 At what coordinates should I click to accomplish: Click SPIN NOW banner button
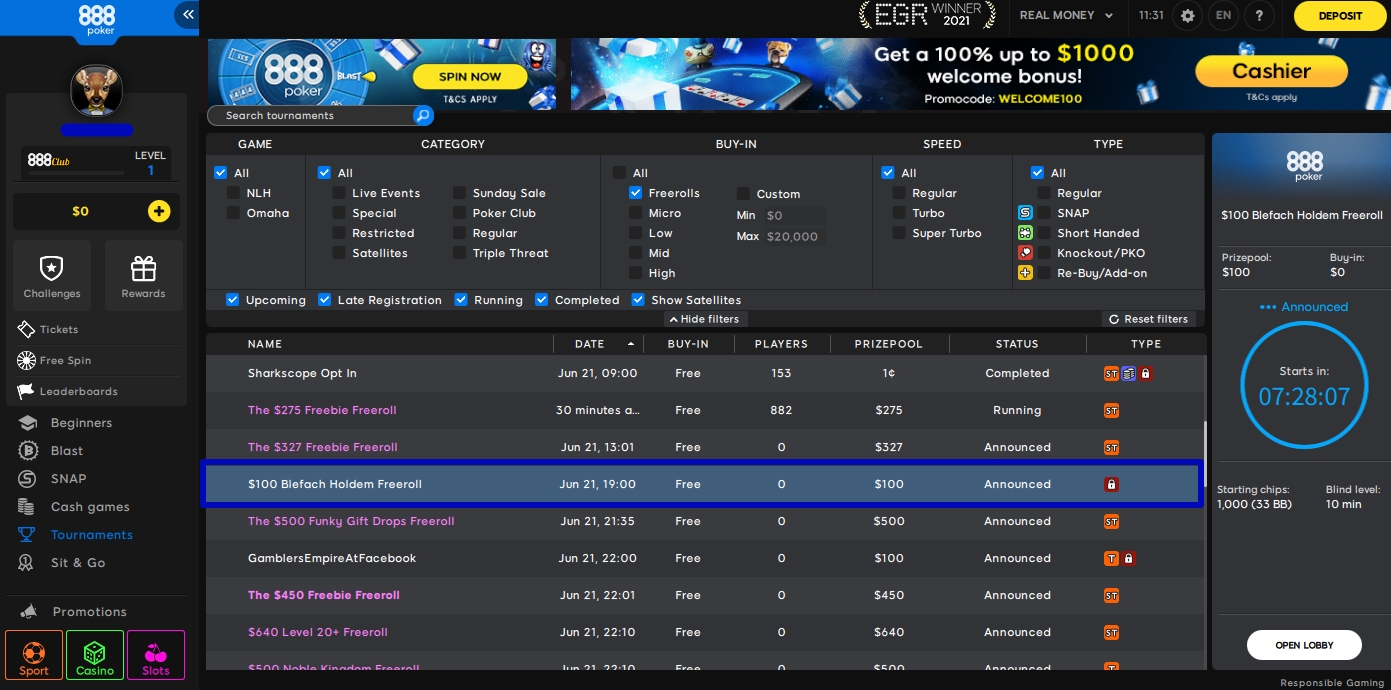(470, 77)
